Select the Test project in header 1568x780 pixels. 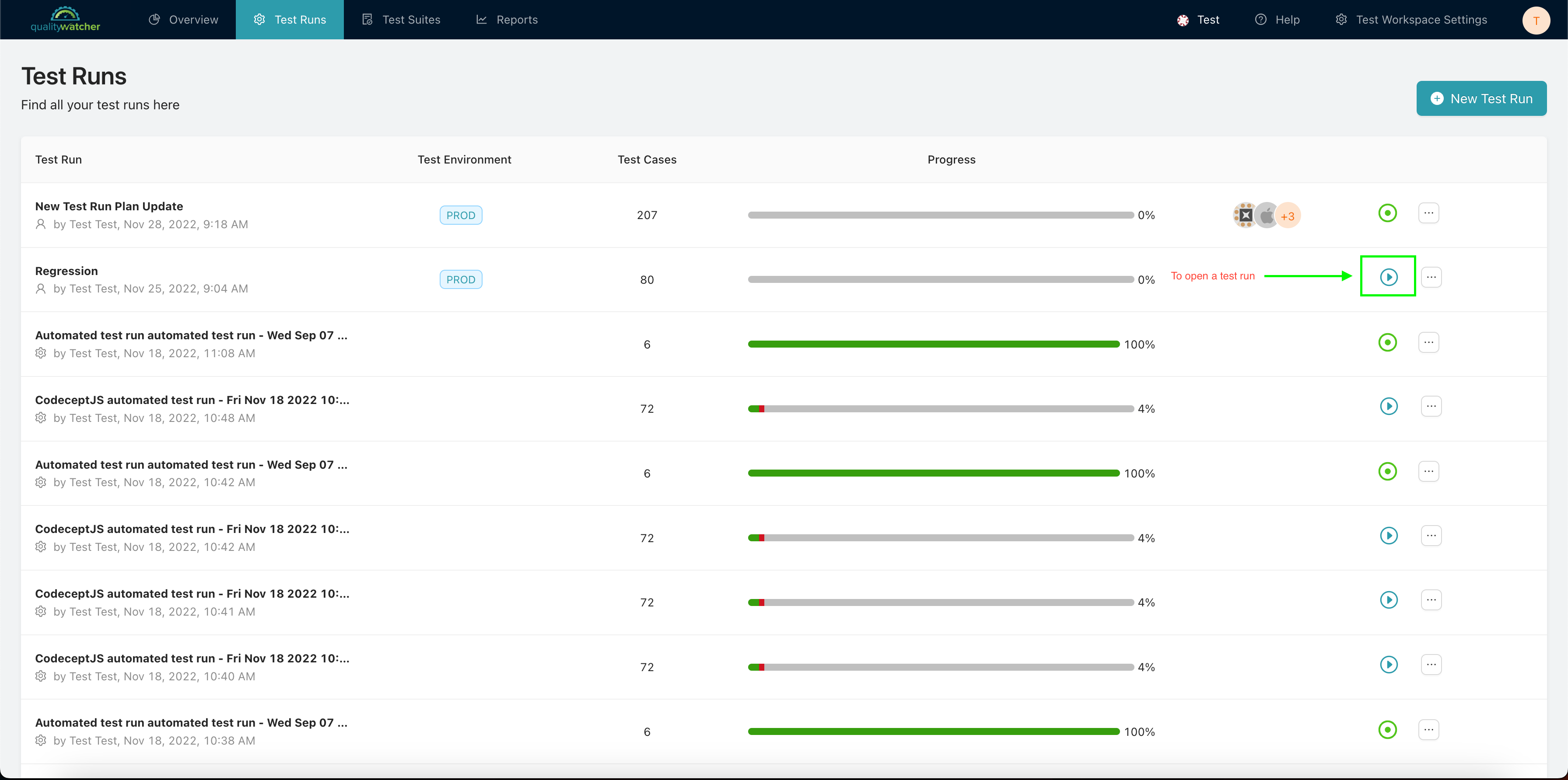click(x=1197, y=20)
